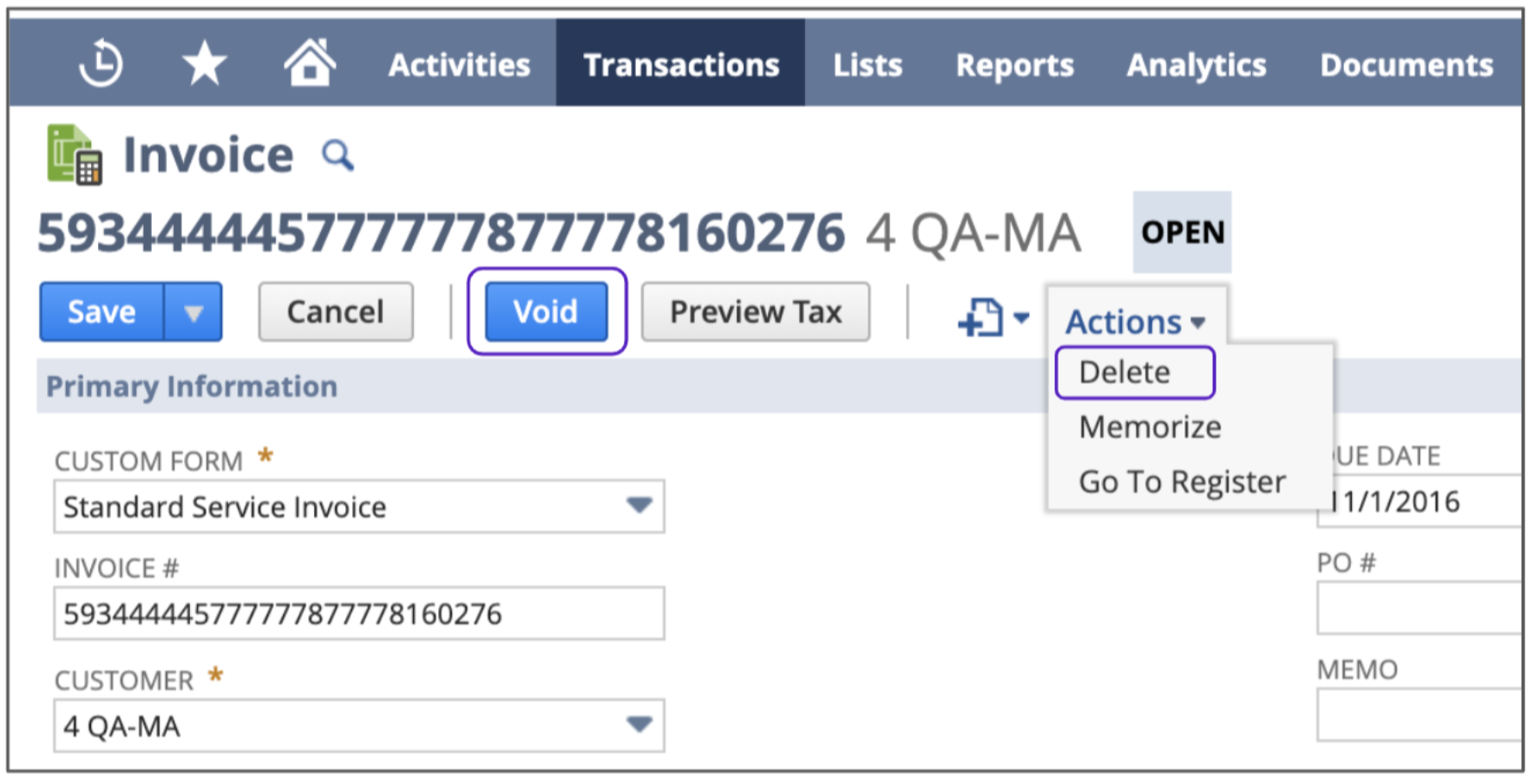Click the Memo input field

[1419, 715]
